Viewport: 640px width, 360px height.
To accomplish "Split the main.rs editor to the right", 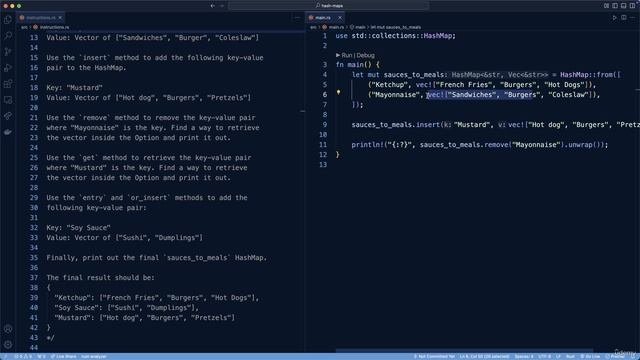I will pos(624,18).
